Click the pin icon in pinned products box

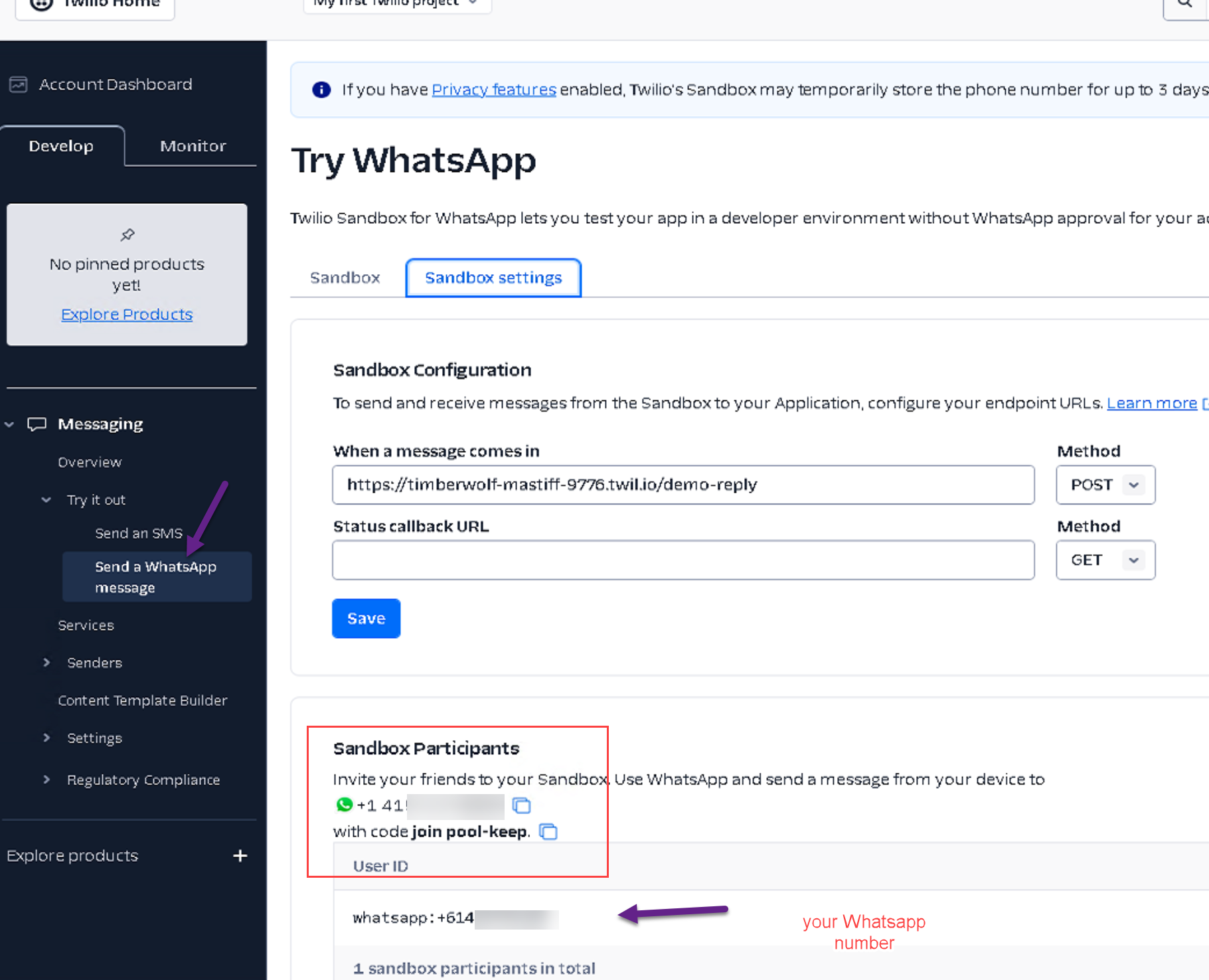tap(127, 235)
